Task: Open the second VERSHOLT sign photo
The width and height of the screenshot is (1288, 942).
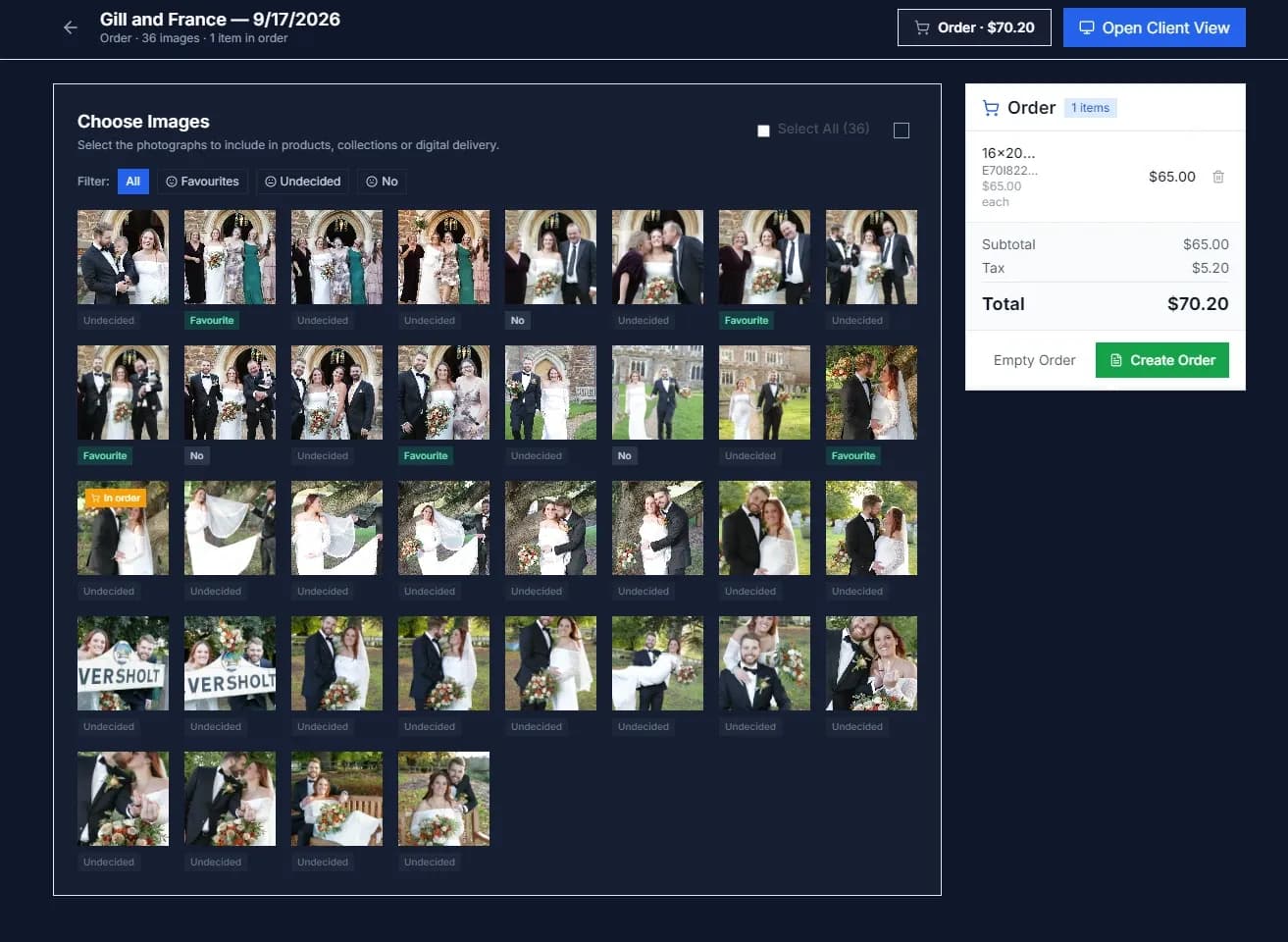Action: click(230, 663)
